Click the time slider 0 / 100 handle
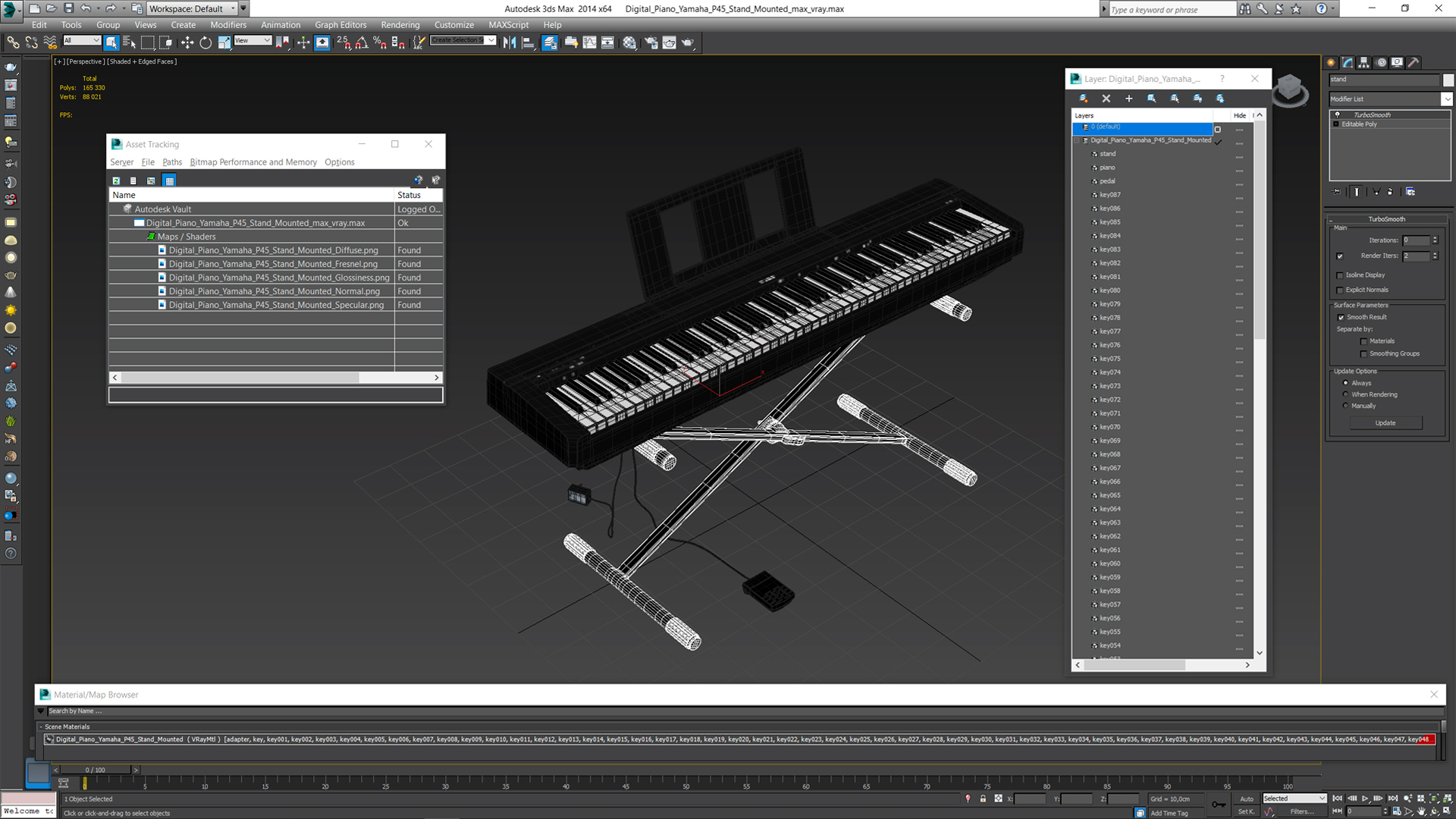1456x819 pixels. coord(95,770)
